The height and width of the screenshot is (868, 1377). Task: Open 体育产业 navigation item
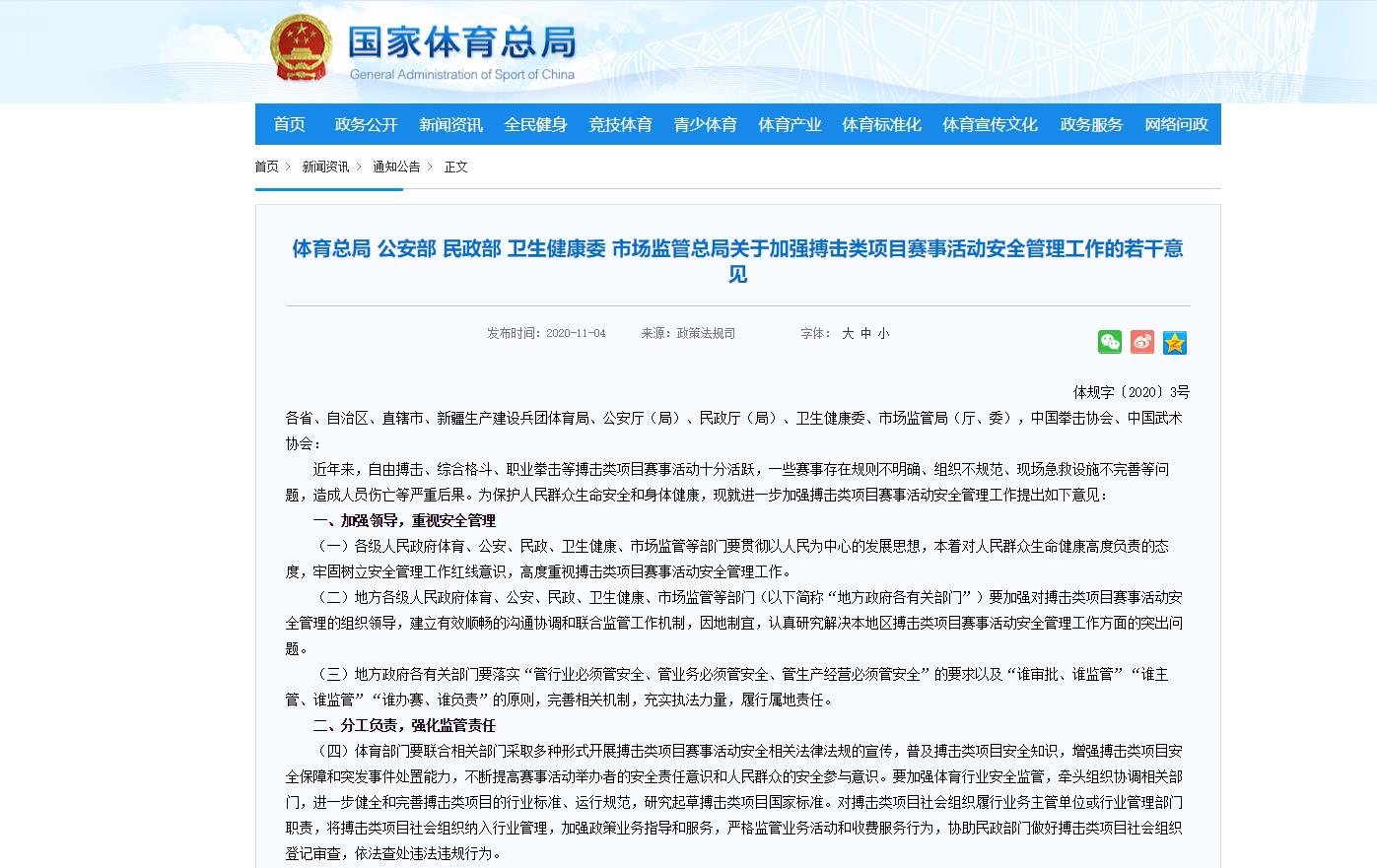pyautogui.click(x=790, y=124)
